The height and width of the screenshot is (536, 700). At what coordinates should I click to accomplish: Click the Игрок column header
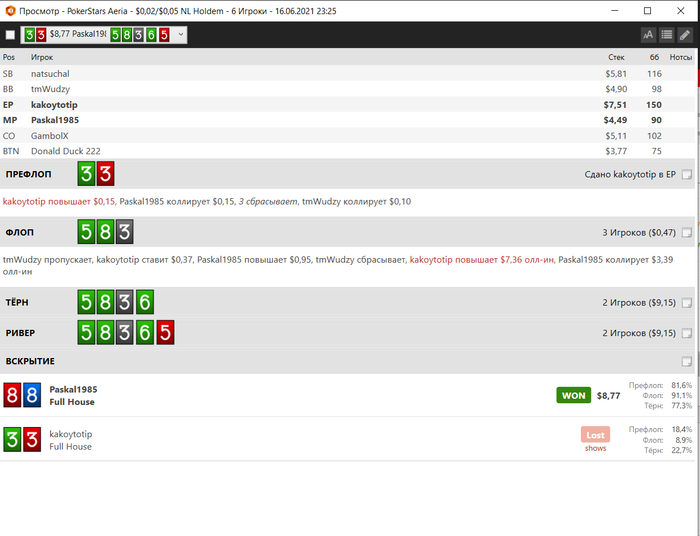coord(42,57)
